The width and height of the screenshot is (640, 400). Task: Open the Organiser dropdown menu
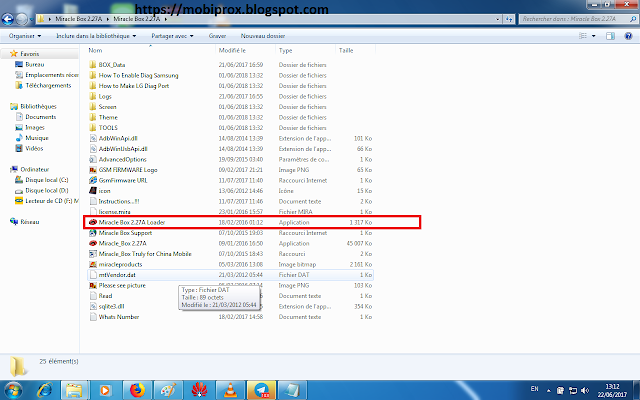[25, 36]
